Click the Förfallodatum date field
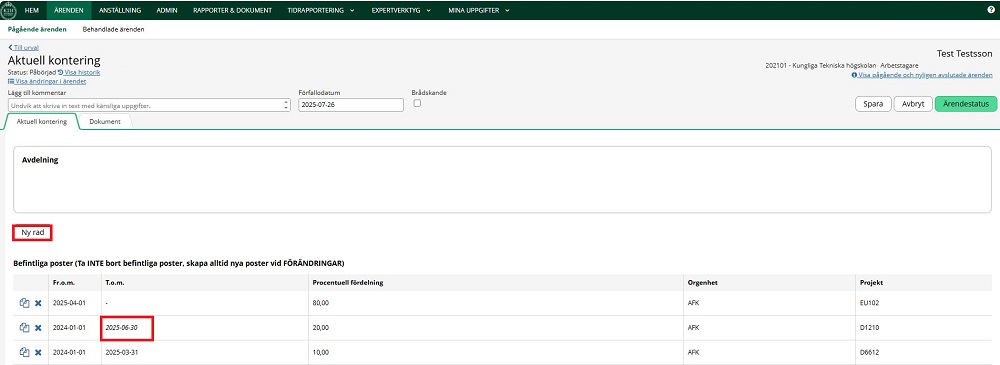Image resolution: width=1000 pixels, height=365 pixels. click(351, 105)
